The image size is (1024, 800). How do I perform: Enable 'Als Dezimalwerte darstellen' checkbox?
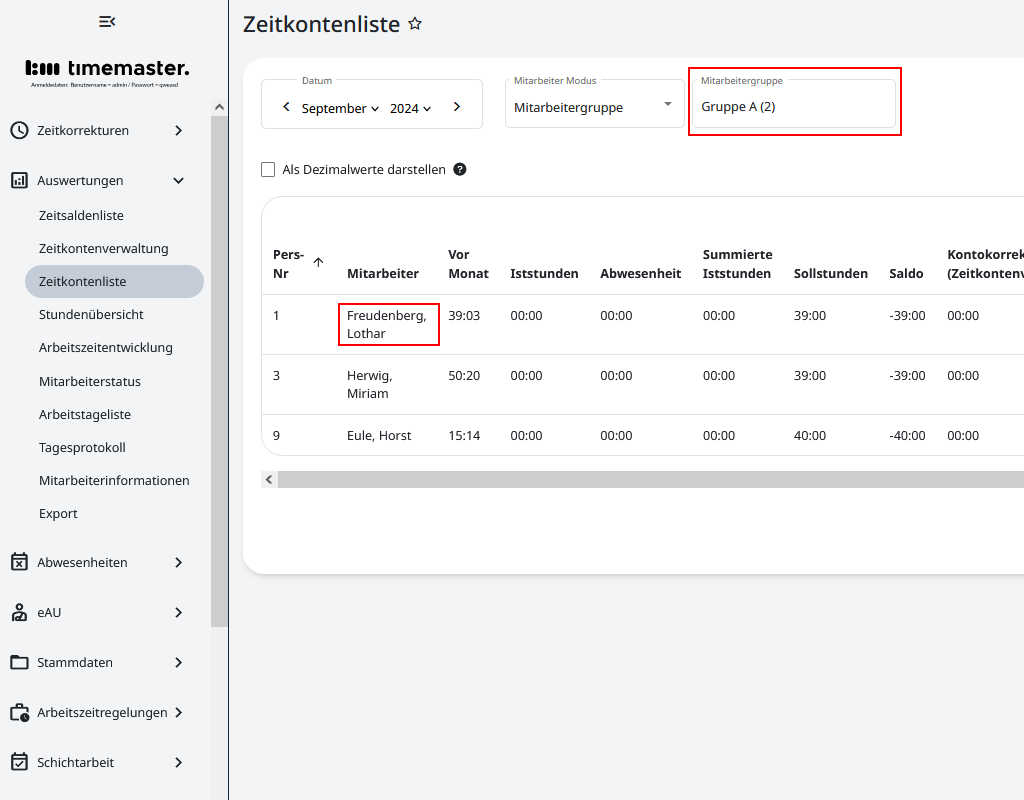pos(268,170)
